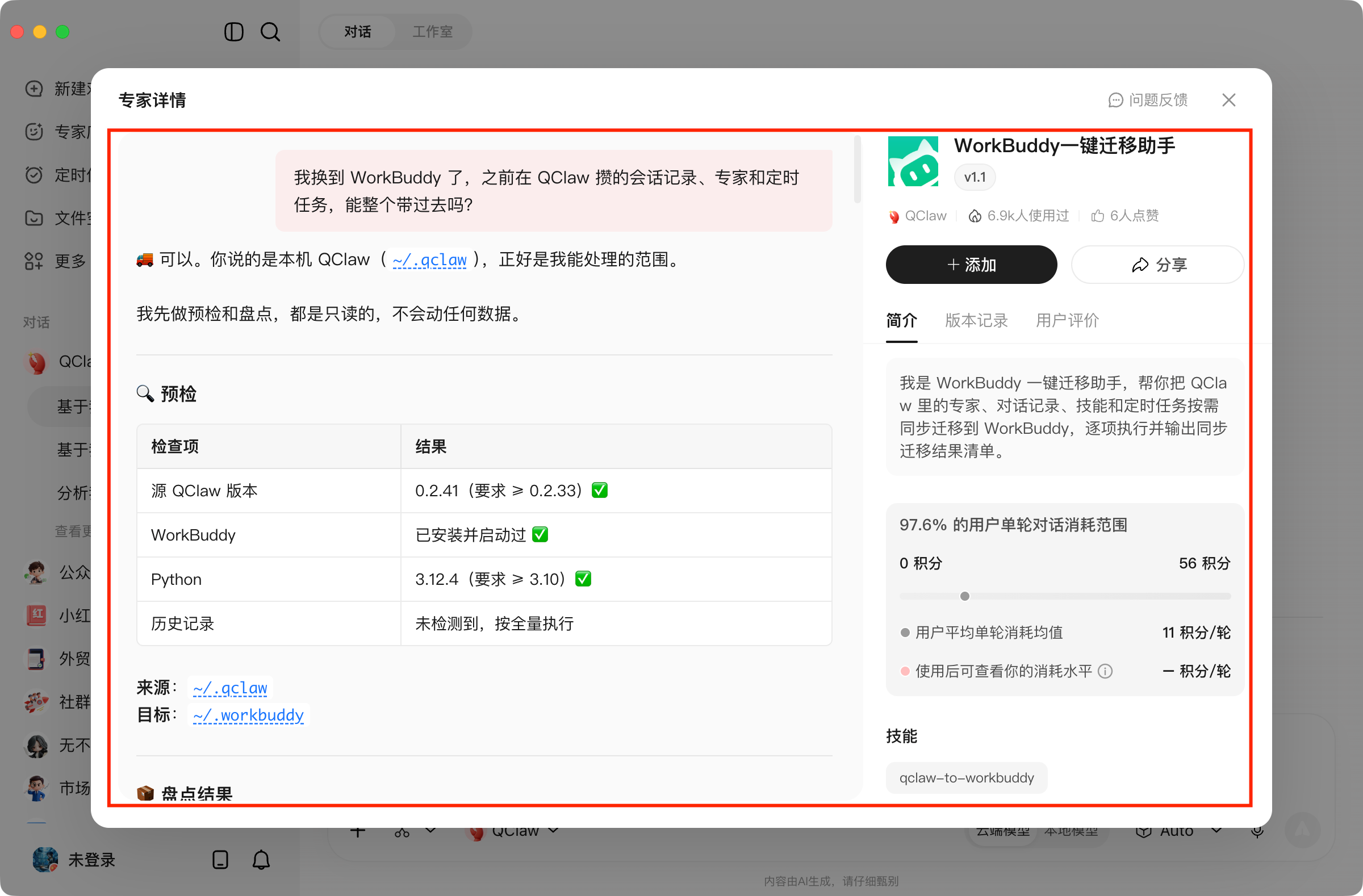Click the 3.12.4 Python result cell
The height and width of the screenshot is (896, 1363).
[x=616, y=580]
